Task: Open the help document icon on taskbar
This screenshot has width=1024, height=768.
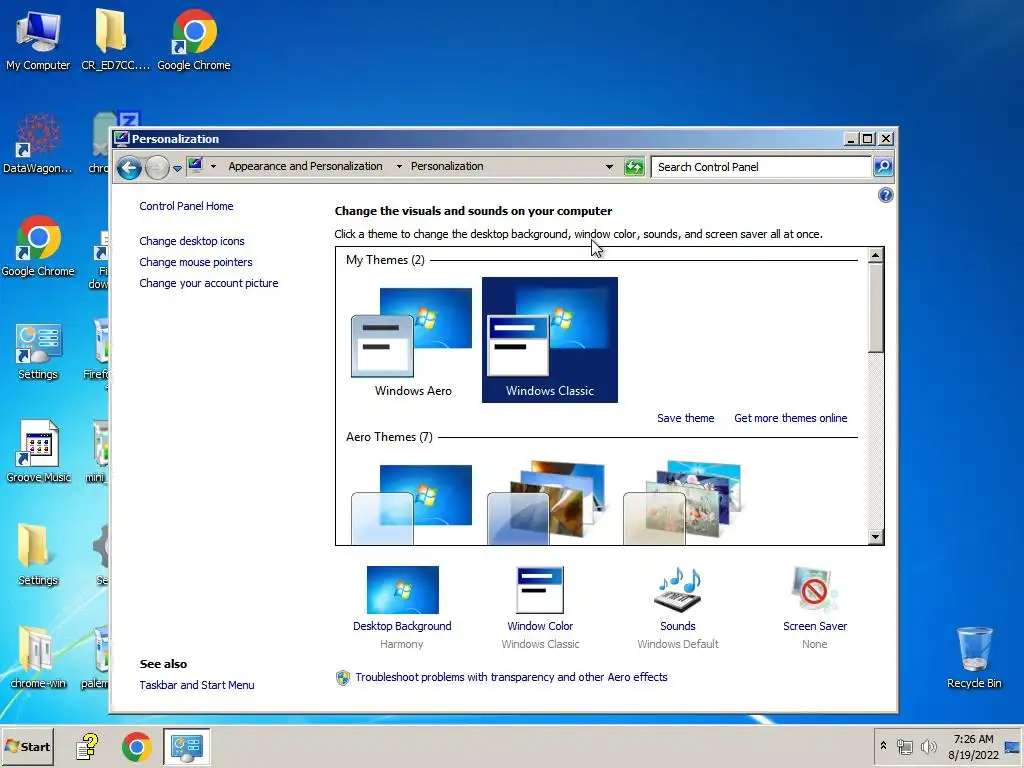Action: pyautogui.click(x=87, y=746)
